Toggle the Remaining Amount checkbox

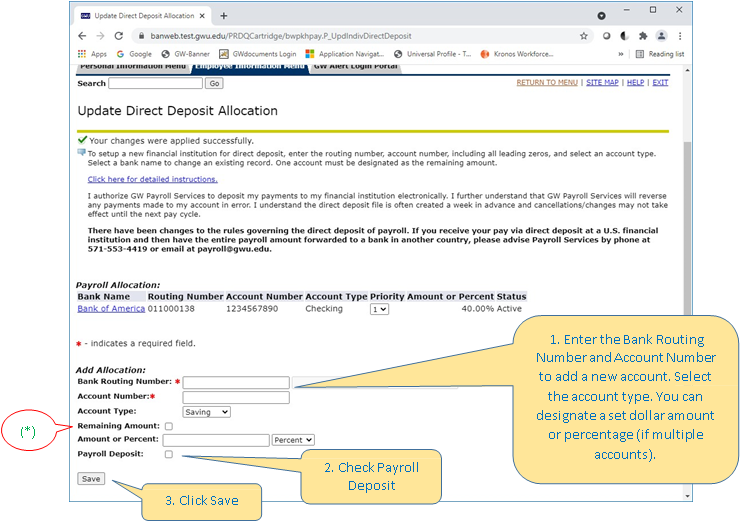(169, 426)
